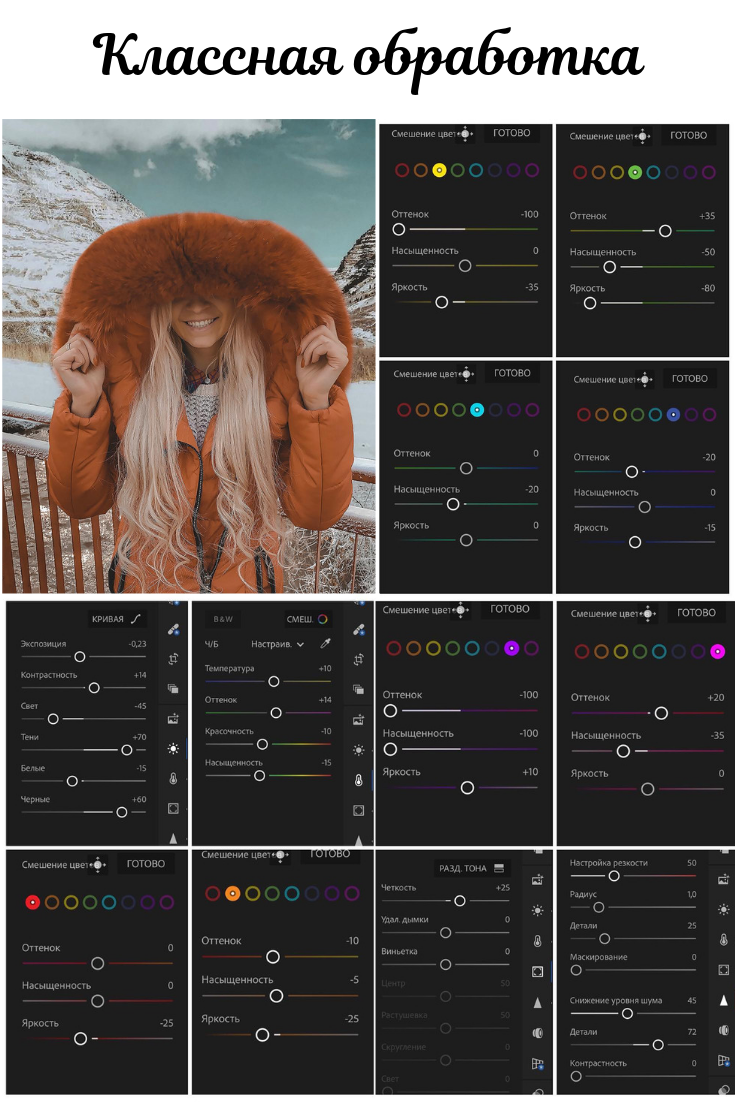The image size is (735, 1102).
Task: Click the Четкость slider handle at +25
Action: click(x=460, y=900)
